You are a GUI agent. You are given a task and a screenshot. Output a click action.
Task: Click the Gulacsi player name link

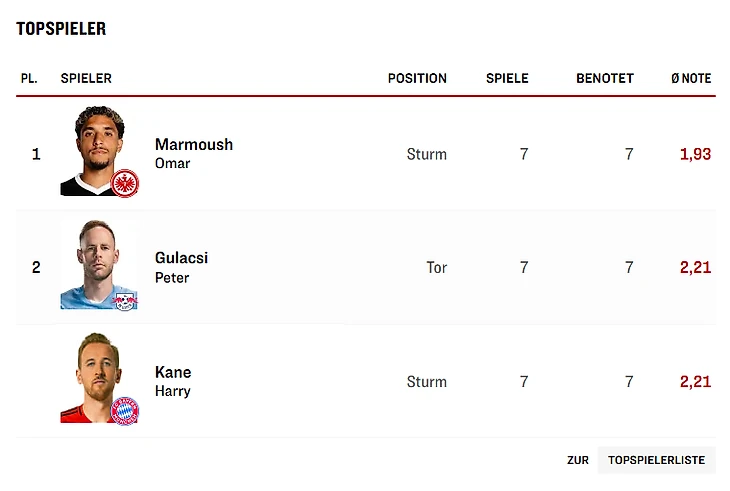(x=182, y=258)
